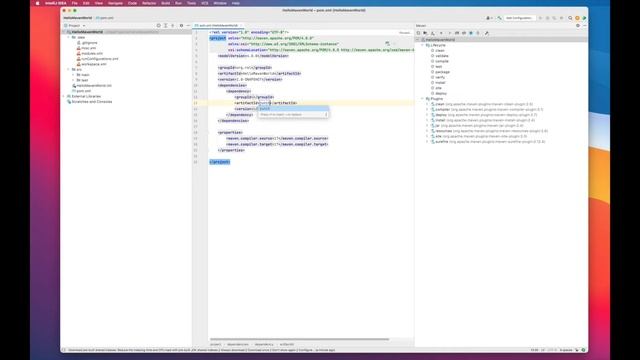Select junit suggestion in completion popup
The height and width of the screenshot is (360, 640).
[x=293, y=109]
